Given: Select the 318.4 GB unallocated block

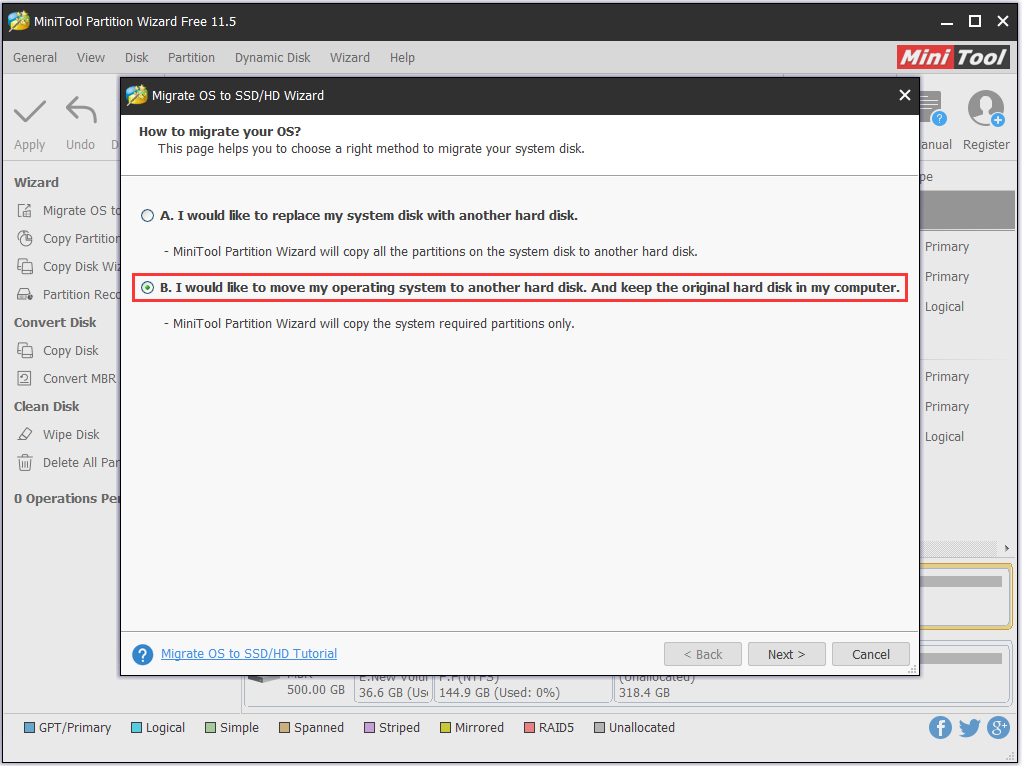Looking at the screenshot, I should [811, 688].
